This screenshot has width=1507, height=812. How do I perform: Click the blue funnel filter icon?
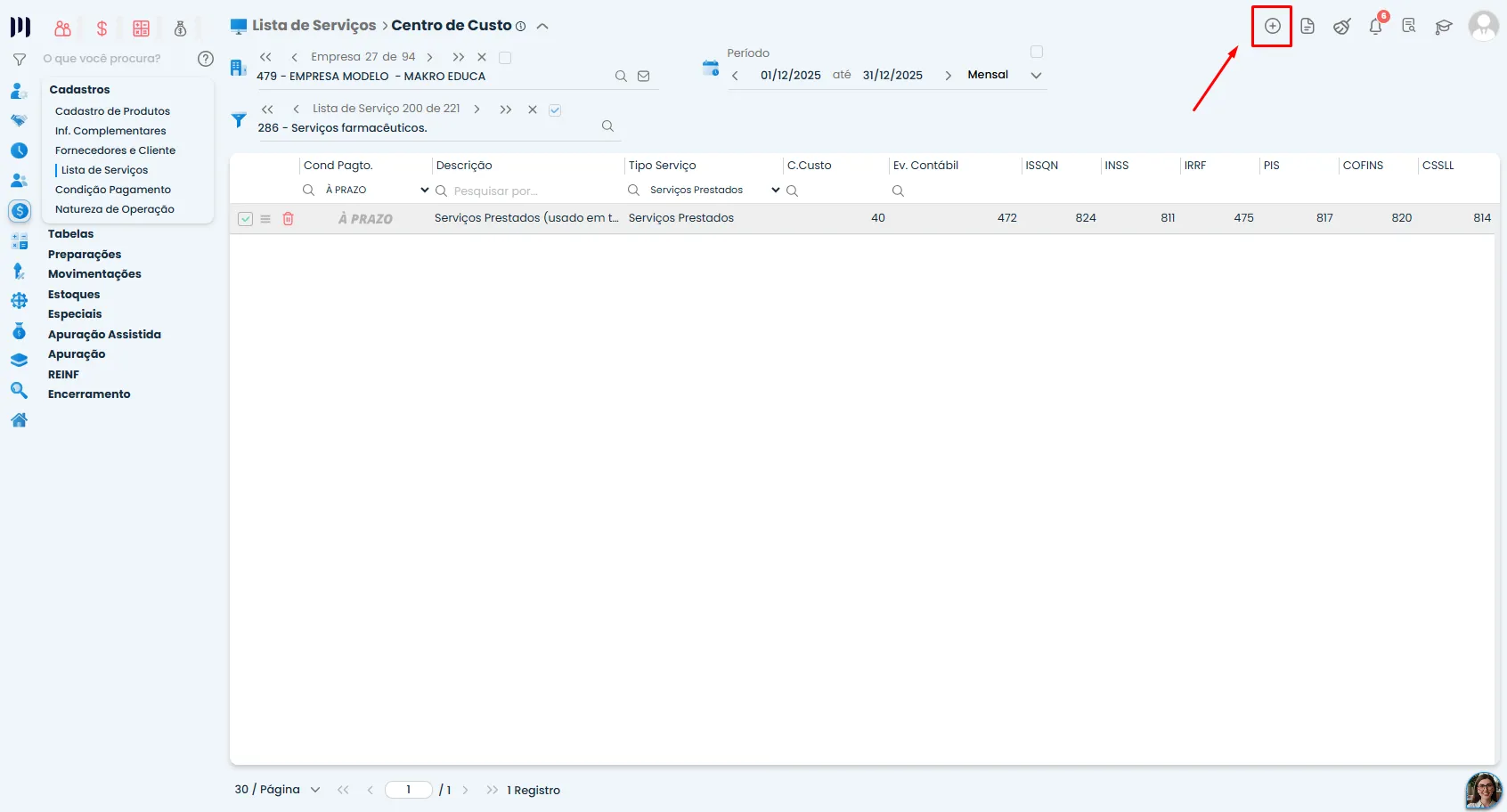pyautogui.click(x=239, y=119)
